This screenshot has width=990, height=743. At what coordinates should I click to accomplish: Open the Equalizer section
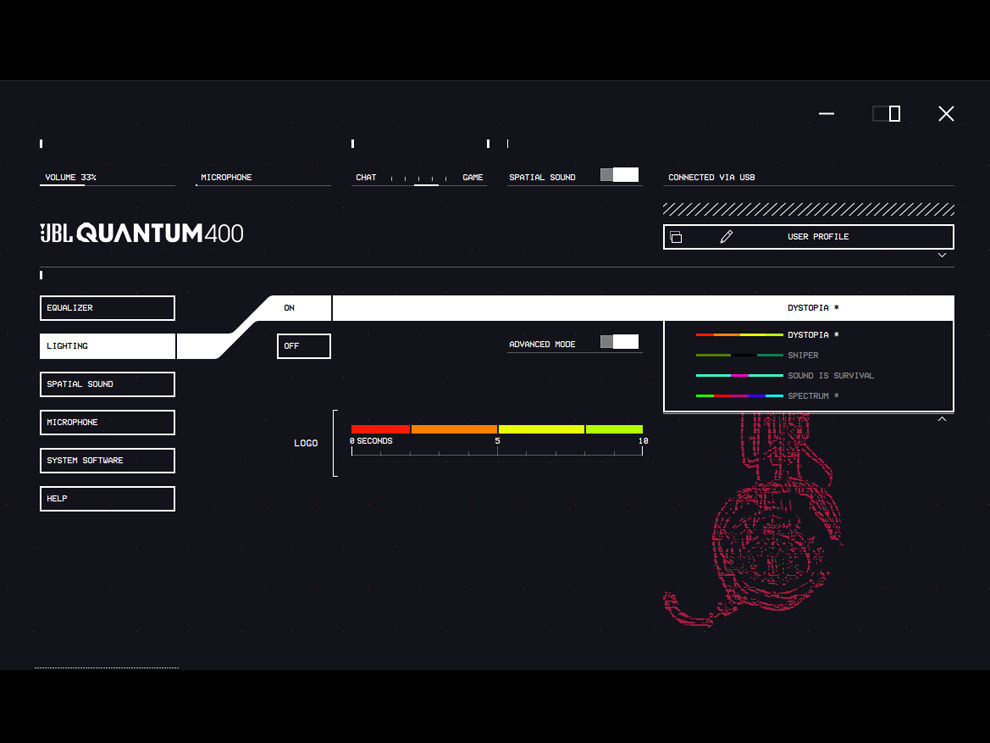coord(107,308)
